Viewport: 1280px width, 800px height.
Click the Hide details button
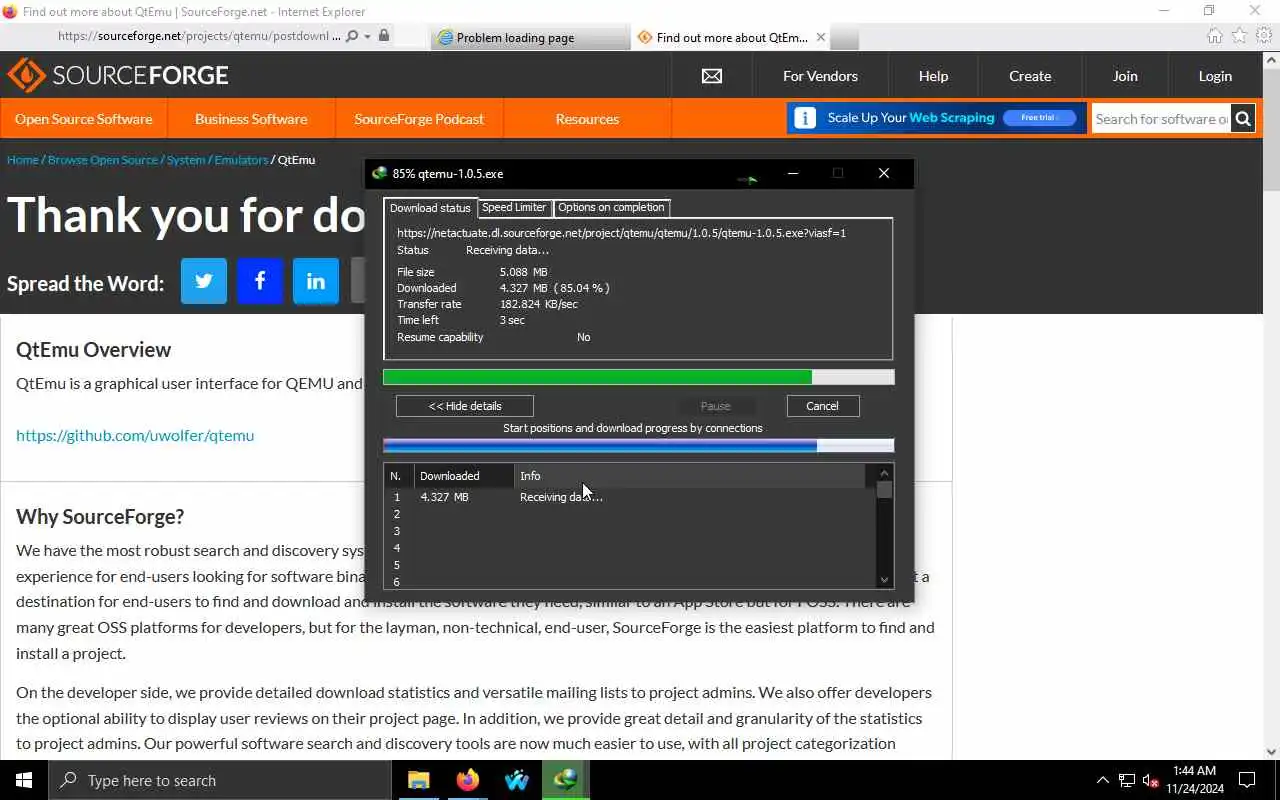point(465,406)
